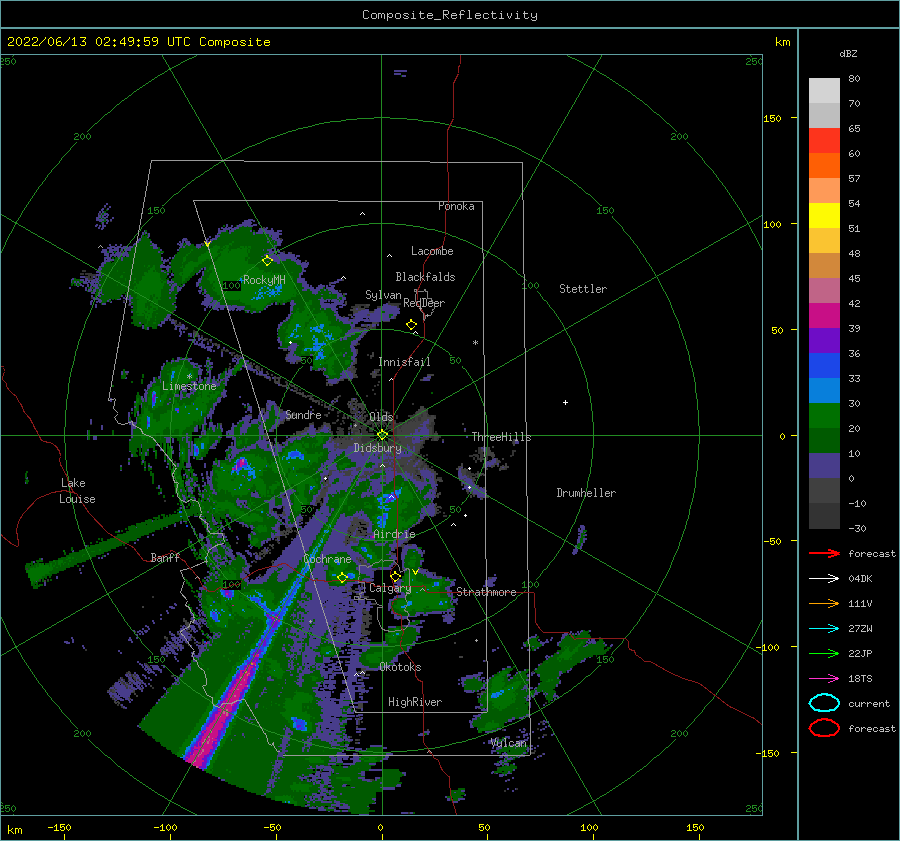Click the Sylvan label on the map
Screen dimensions: 900x841
(x=383, y=295)
